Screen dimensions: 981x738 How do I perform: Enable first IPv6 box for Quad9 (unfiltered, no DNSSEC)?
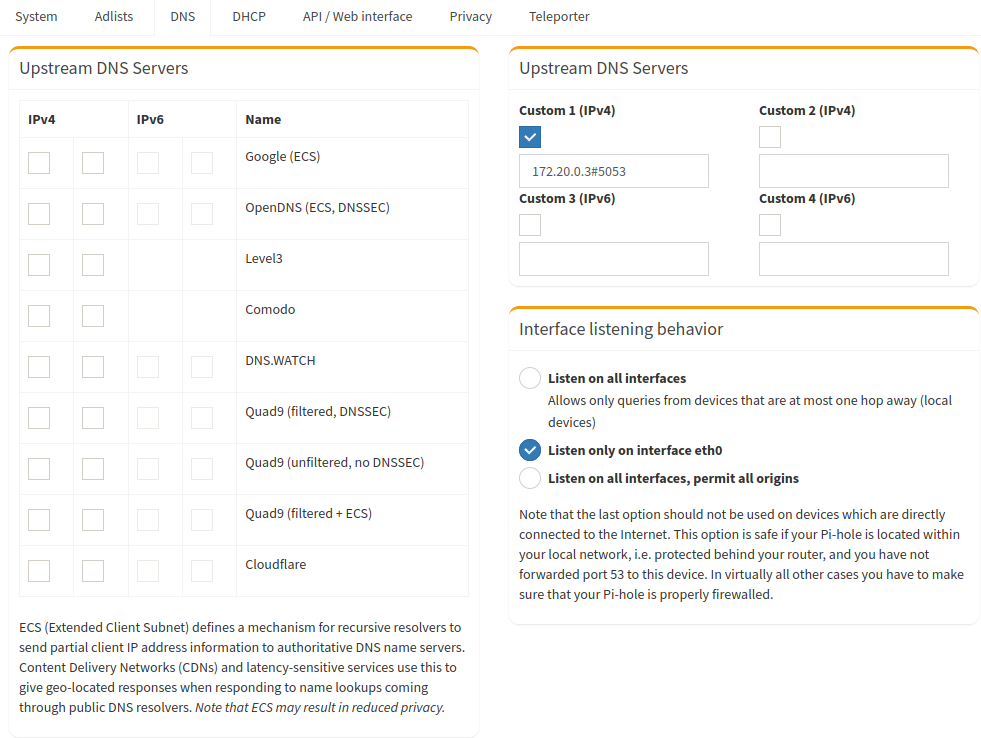coord(148,468)
